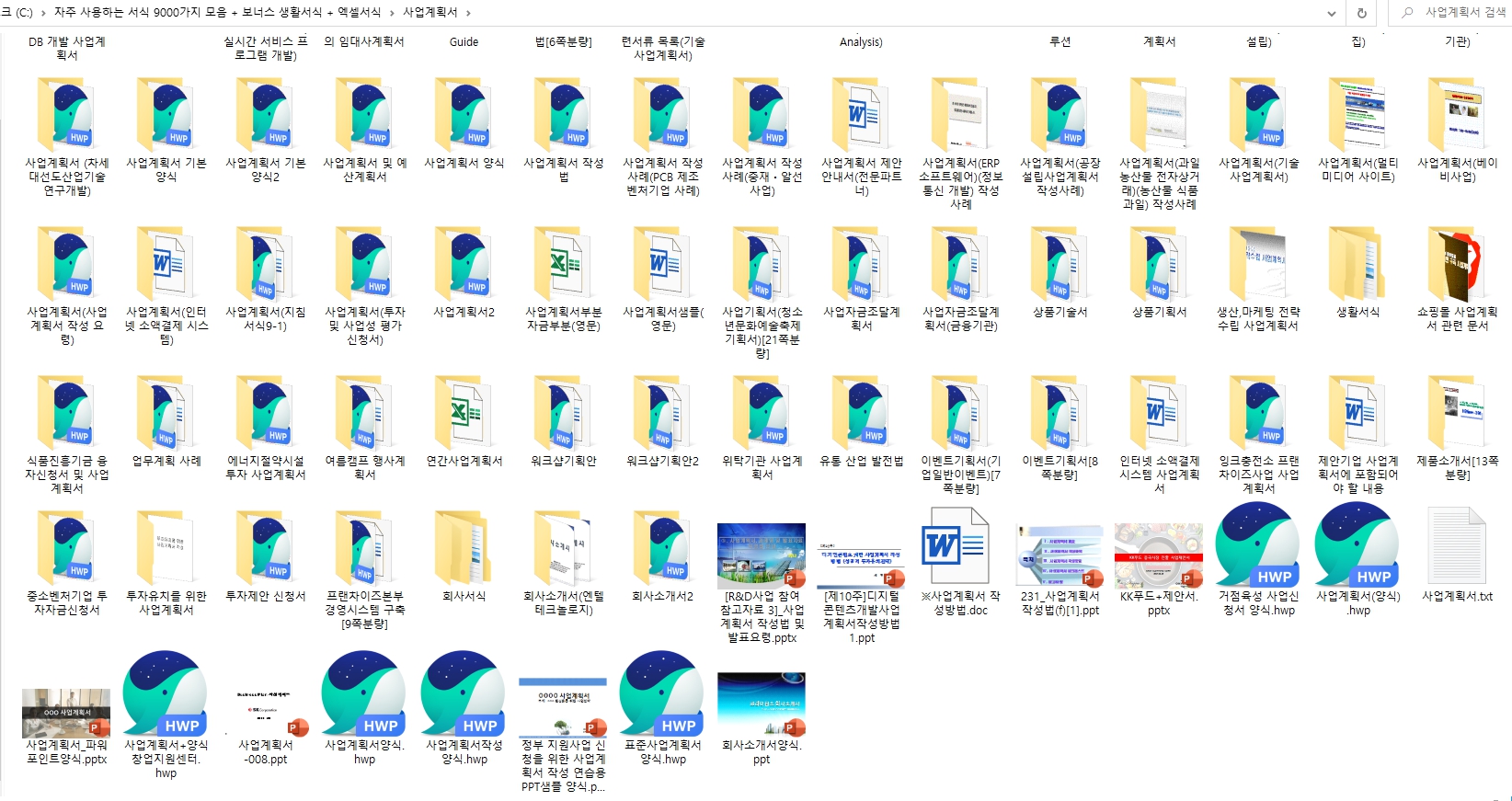Open the 위탁기관 사업계획서 folder

[x=762, y=413]
